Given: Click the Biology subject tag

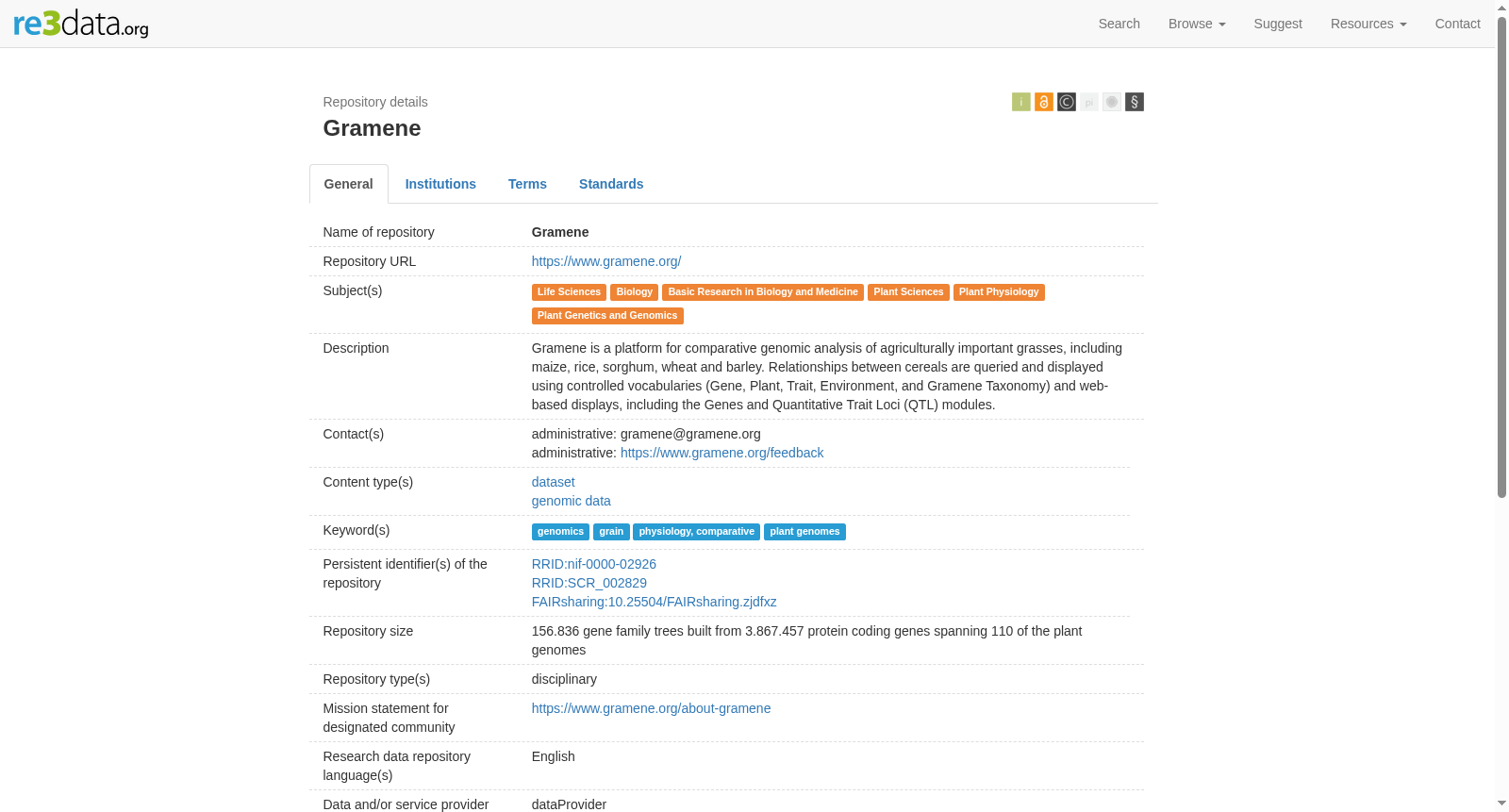Looking at the screenshot, I should [x=635, y=292].
